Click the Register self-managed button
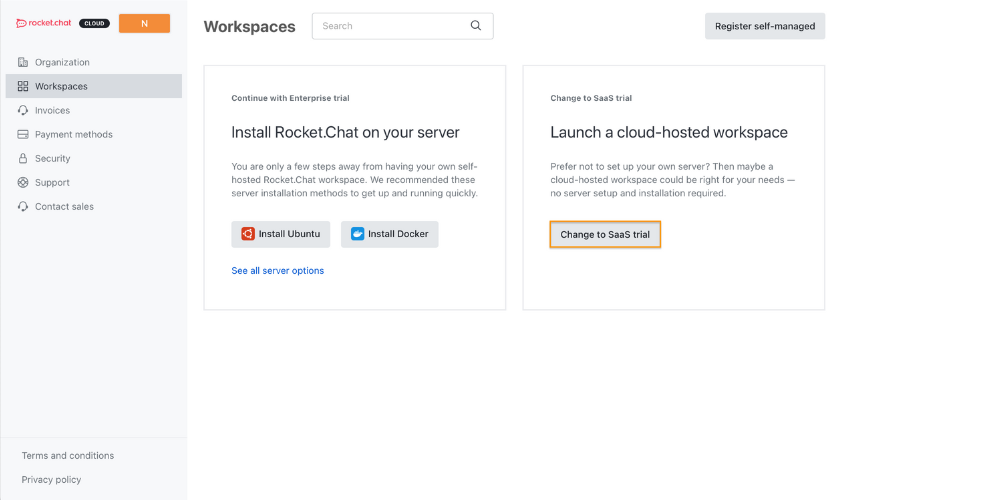This screenshot has height=500, width=1000. [765, 26]
